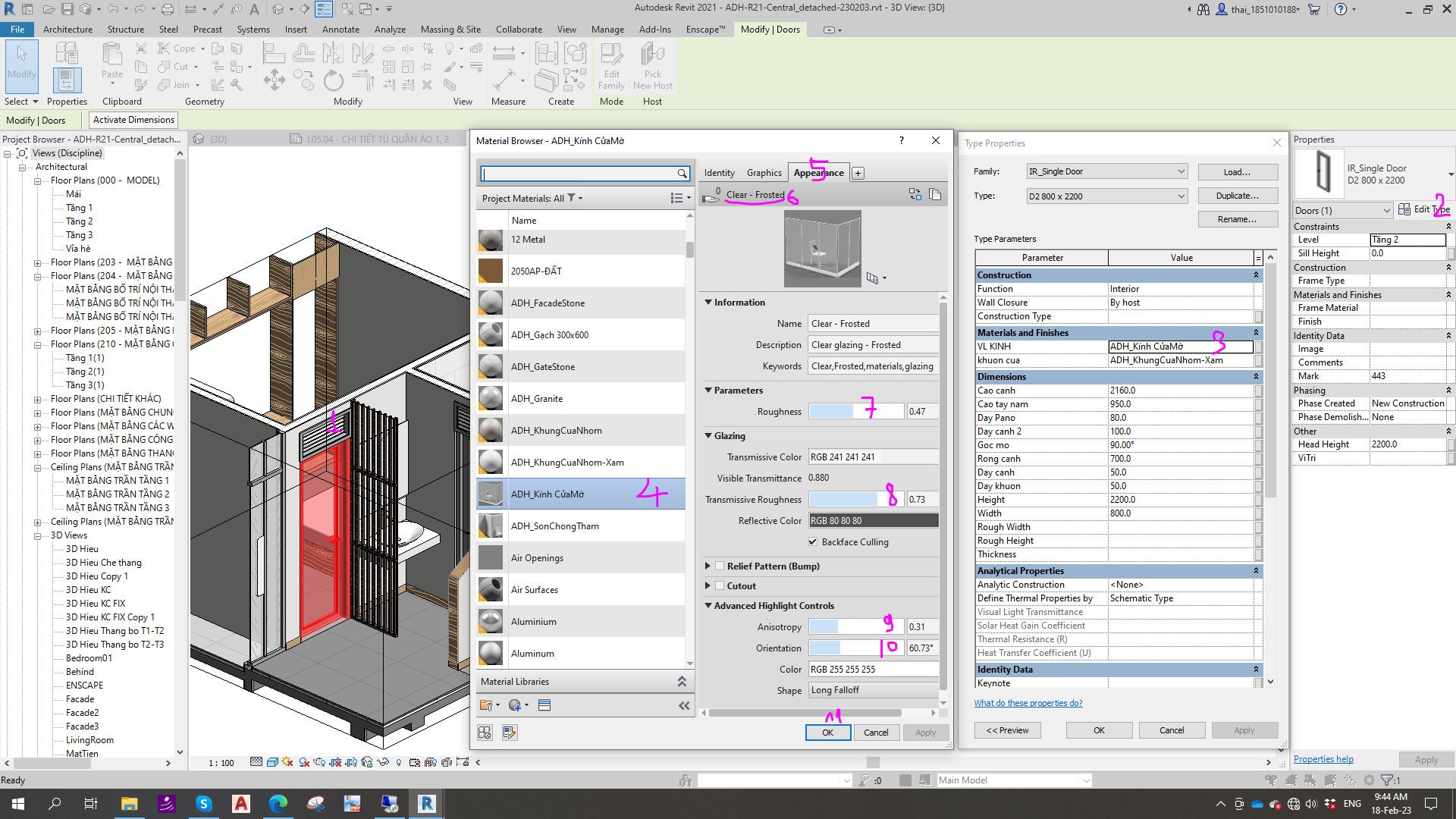Enable the Cutout option
The height and width of the screenshot is (819, 1456).
pyautogui.click(x=720, y=585)
